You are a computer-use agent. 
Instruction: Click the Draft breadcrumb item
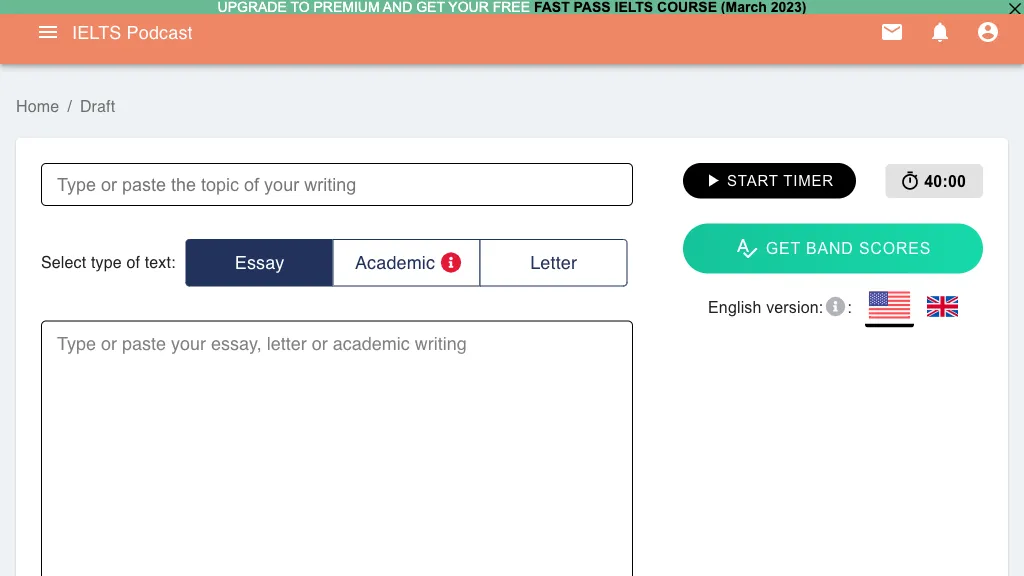tap(98, 106)
